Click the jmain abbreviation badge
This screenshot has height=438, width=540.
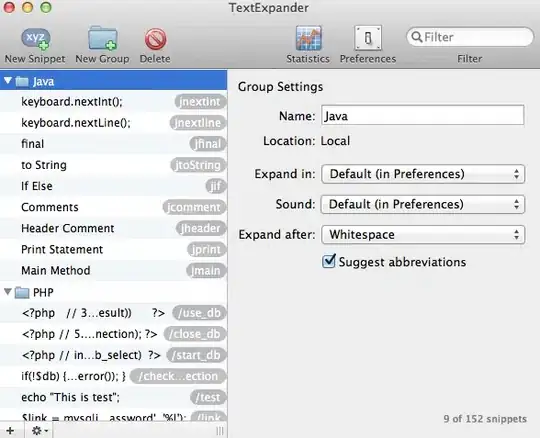pyautogui.click(x=206, y=271)
